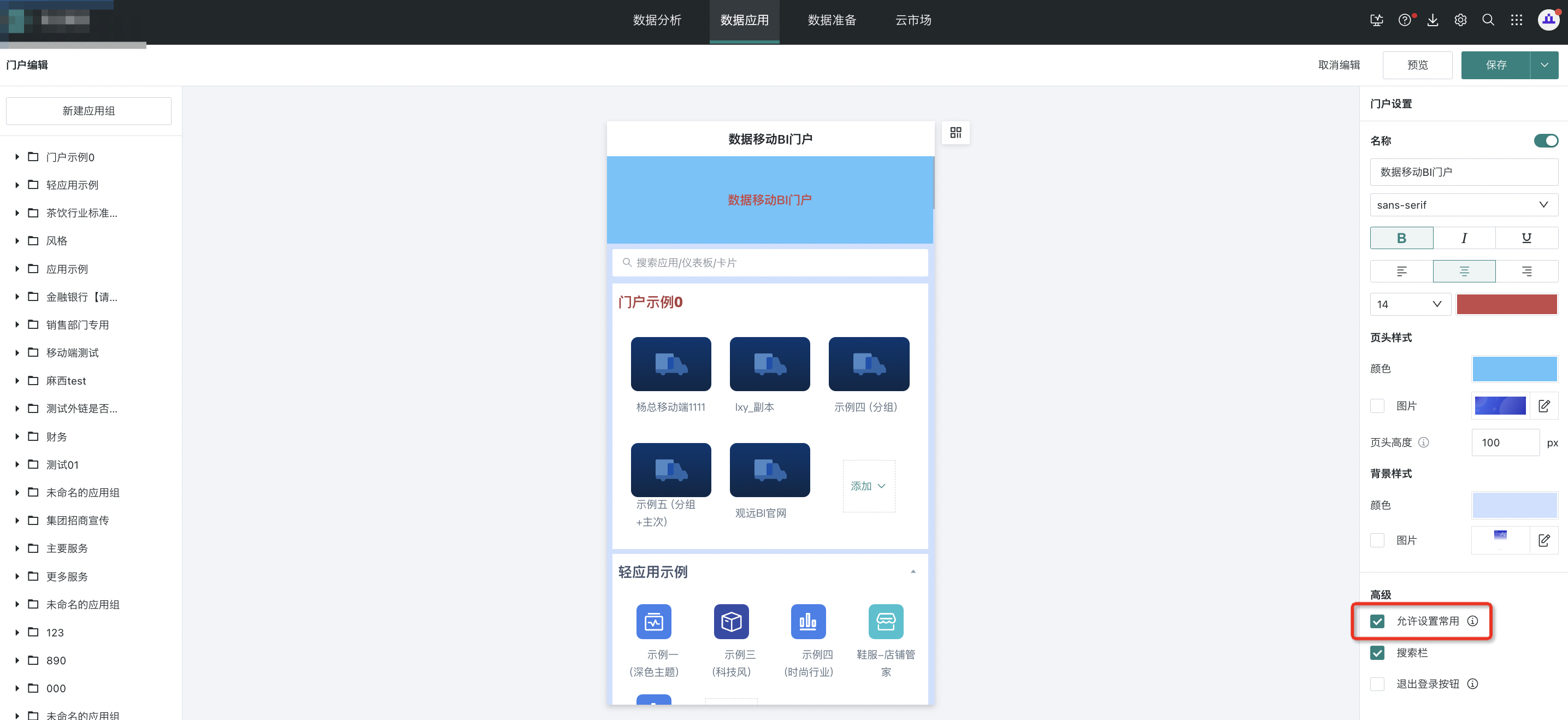The width and height of the screenshot is (1568, 720).
Task: Set title alignment to right
Action: (x=1526, y=272)
